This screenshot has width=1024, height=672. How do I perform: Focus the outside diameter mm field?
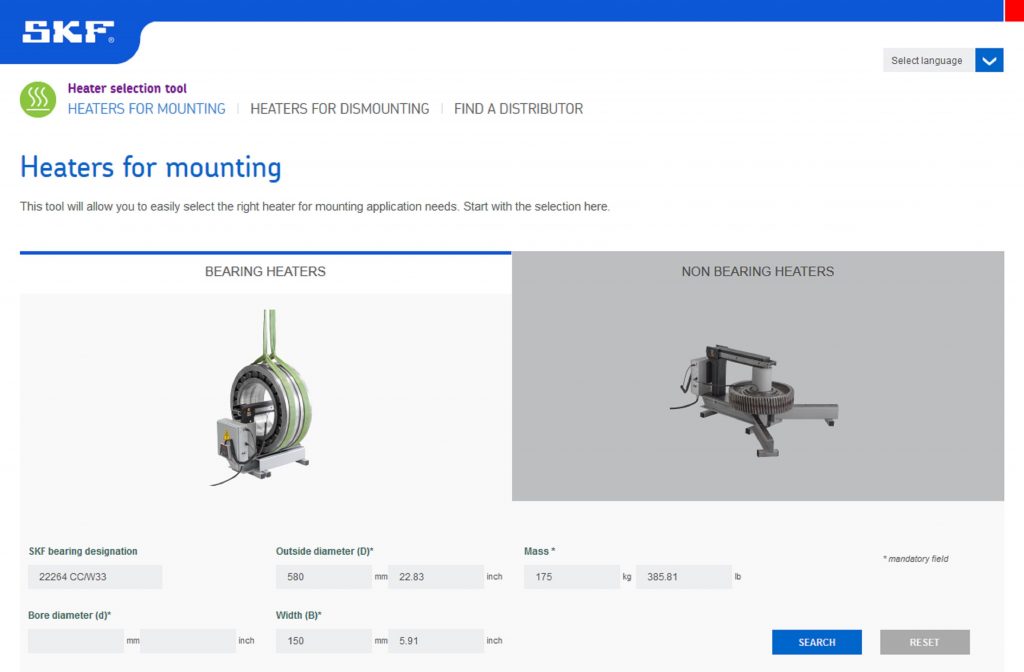point(323,577)
